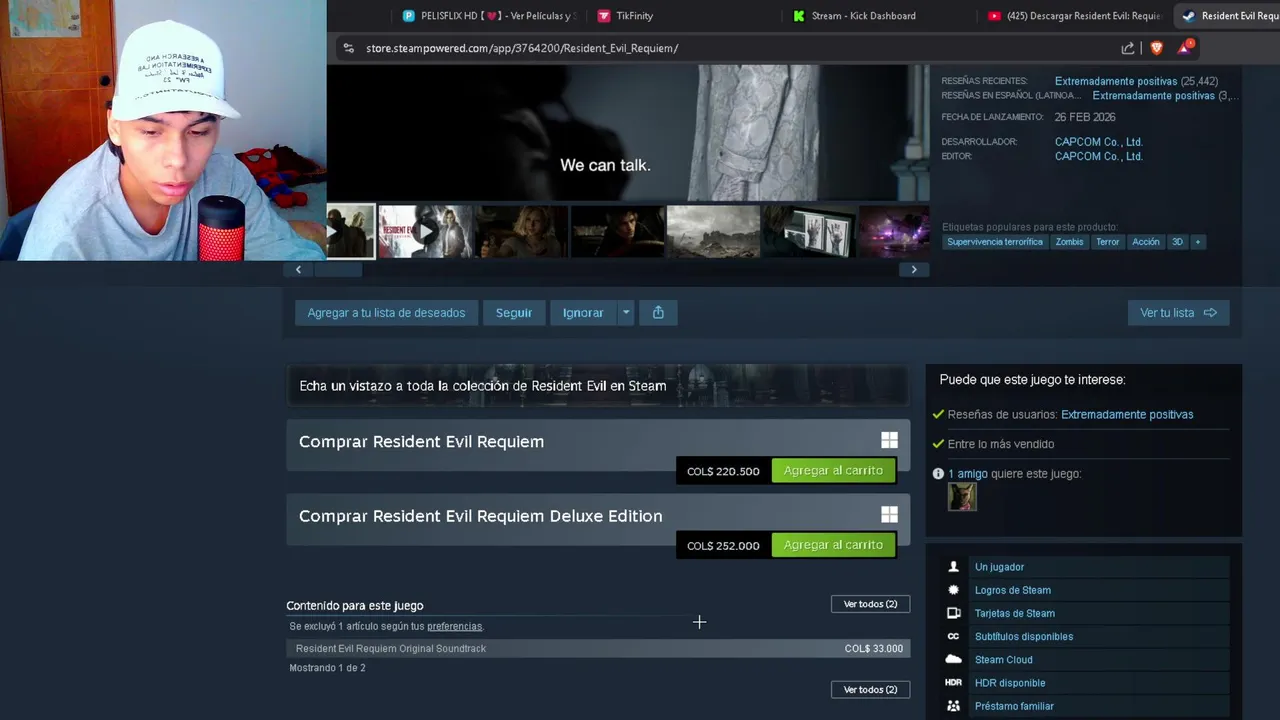Click the Zombis tag
This screenshot has width=1280, height=720.
[1069, 242]
